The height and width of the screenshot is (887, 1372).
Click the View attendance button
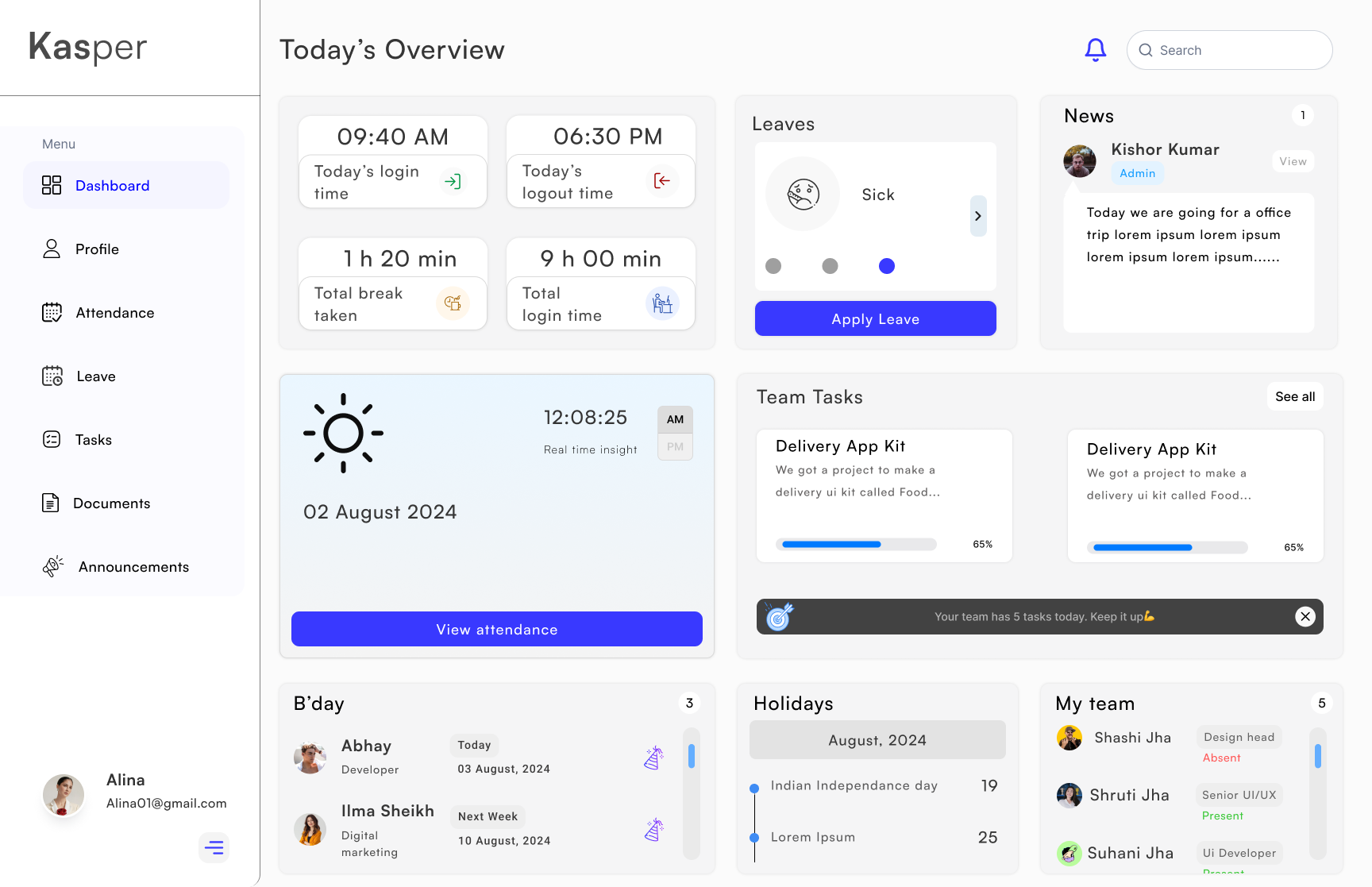(x=496, y=629)
